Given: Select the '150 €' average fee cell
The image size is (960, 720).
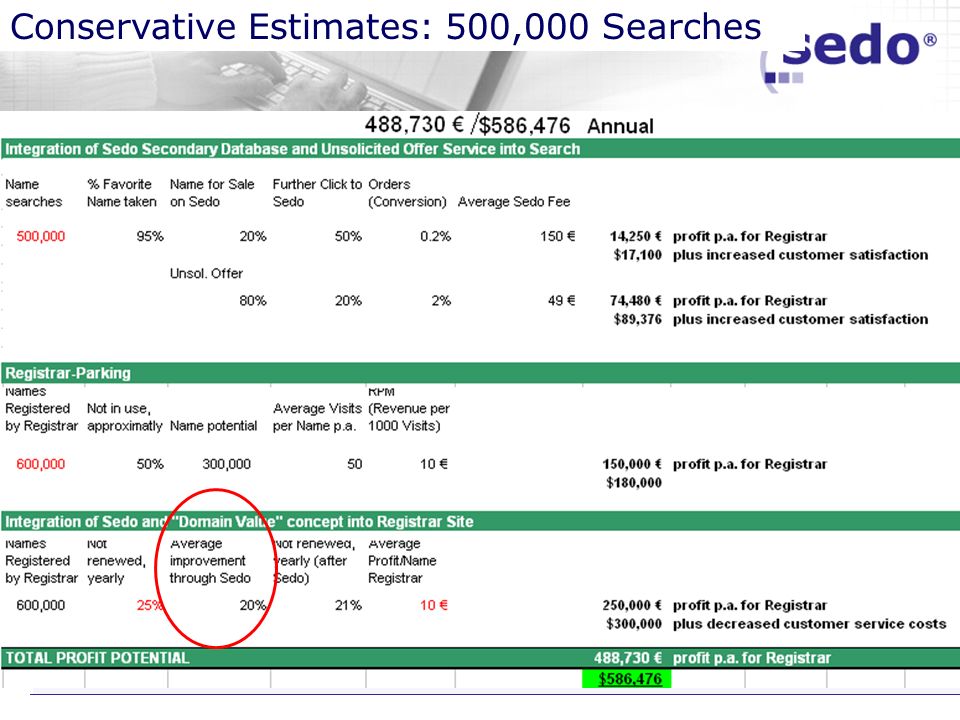Looking at the screenshot, I should tap(557, 236).
